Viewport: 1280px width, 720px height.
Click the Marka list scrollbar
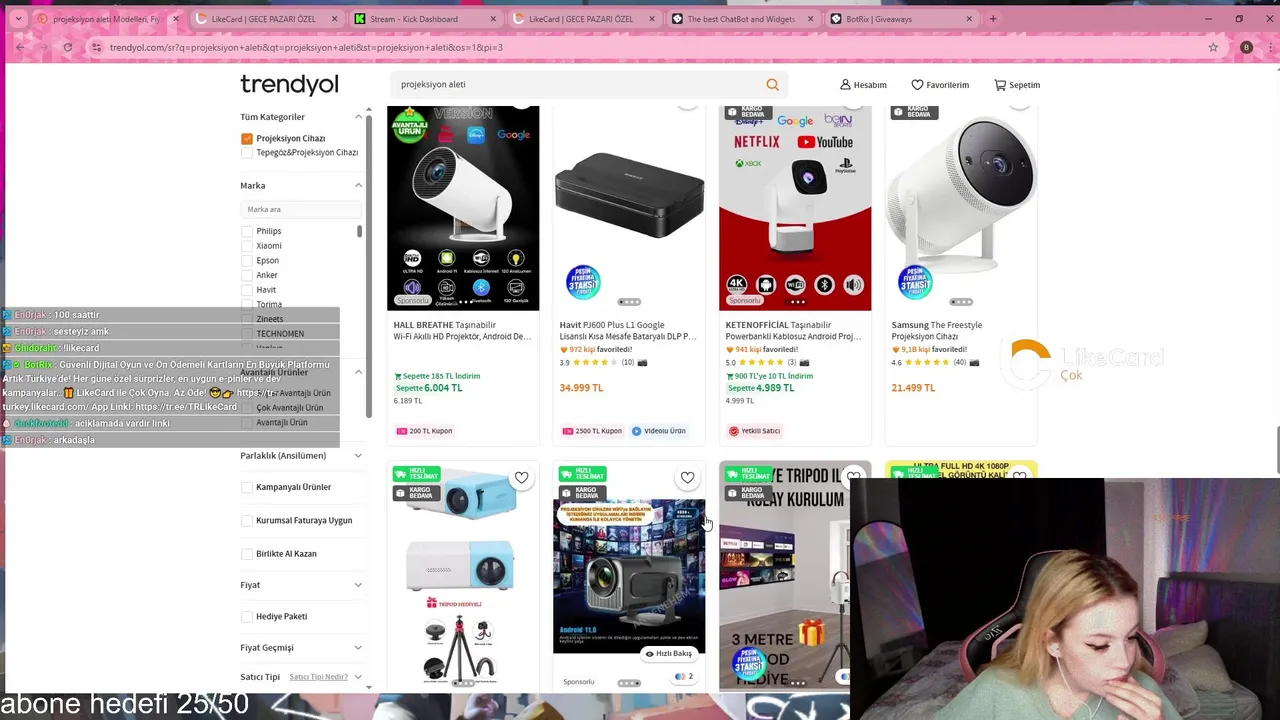(x=360, y=232)
